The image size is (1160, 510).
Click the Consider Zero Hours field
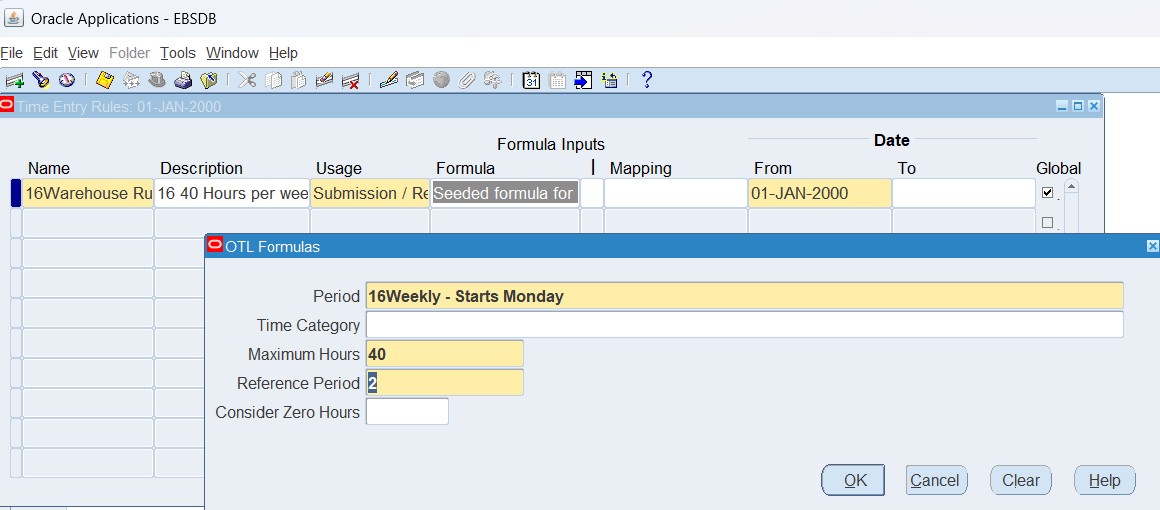[x=407, y=412]
